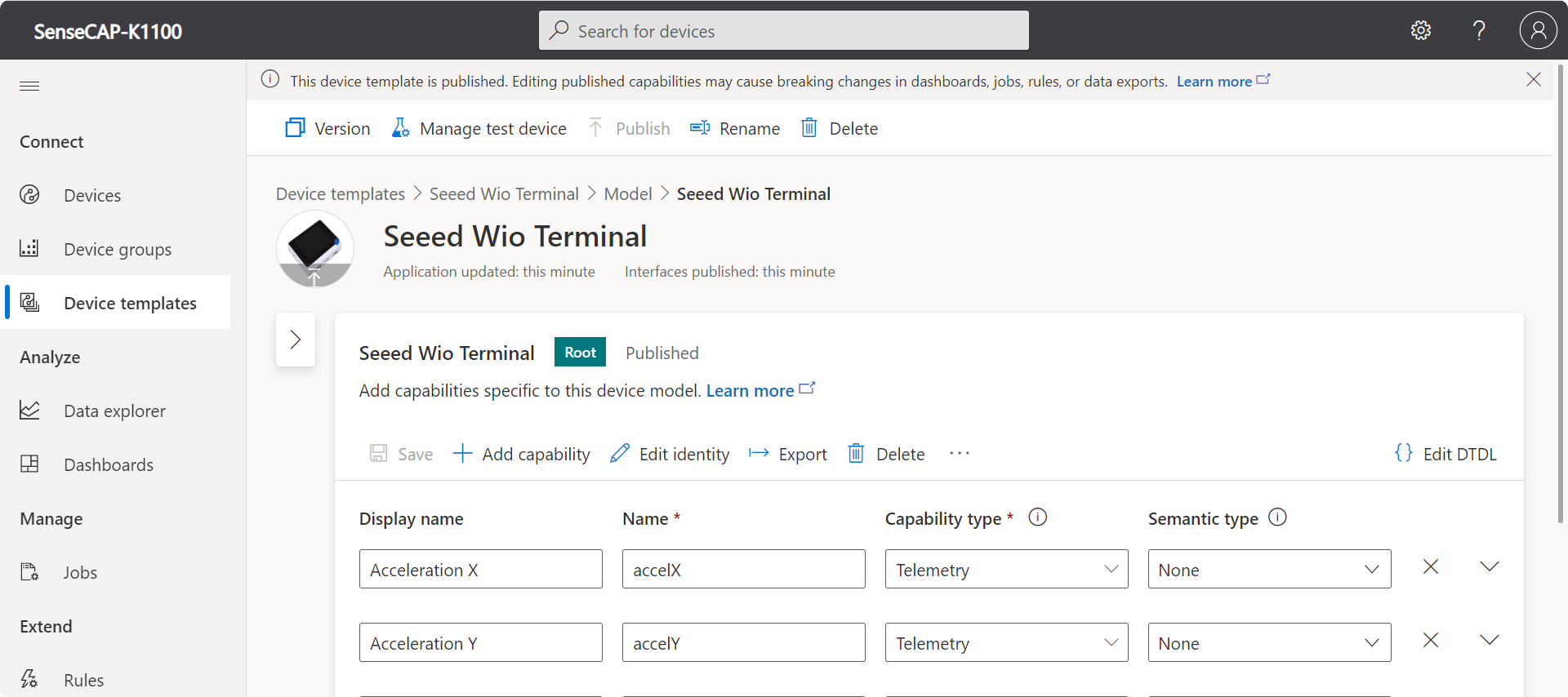The width and height of the screenshot is (1568, 697).
Task: Open Capability type dropdown for accelY
Action: tap(1006, 642)
